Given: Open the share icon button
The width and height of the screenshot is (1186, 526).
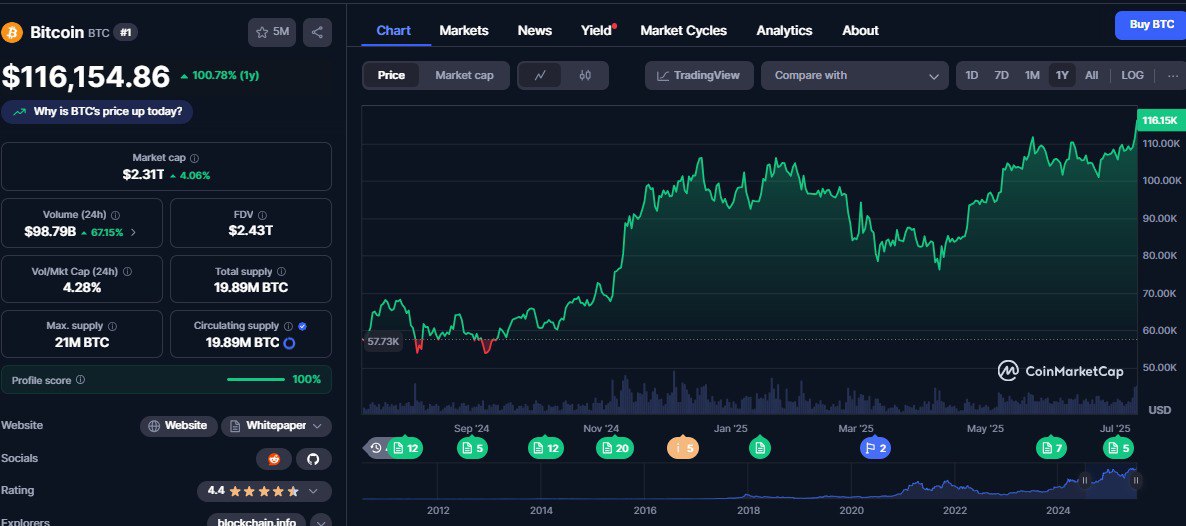Looking at the screenshot, I should pyautogui.click(x=317, y=32).
